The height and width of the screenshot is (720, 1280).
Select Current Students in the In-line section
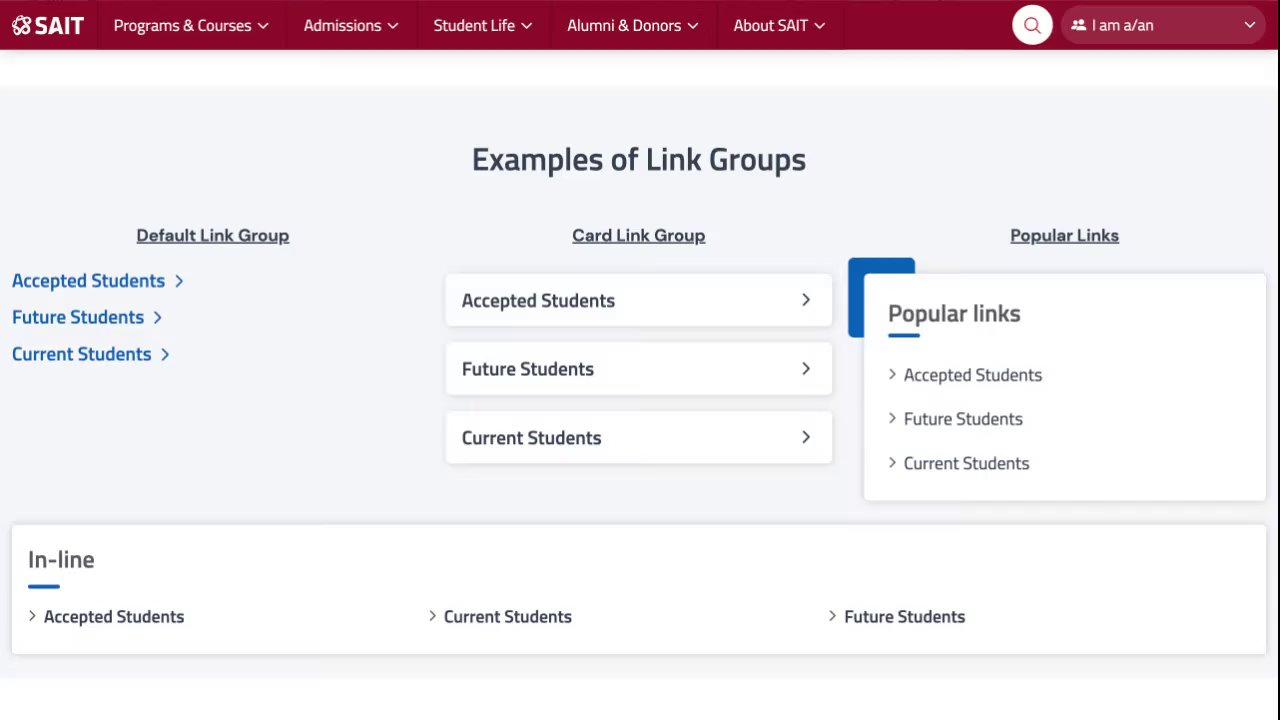[x=507, y=617]
